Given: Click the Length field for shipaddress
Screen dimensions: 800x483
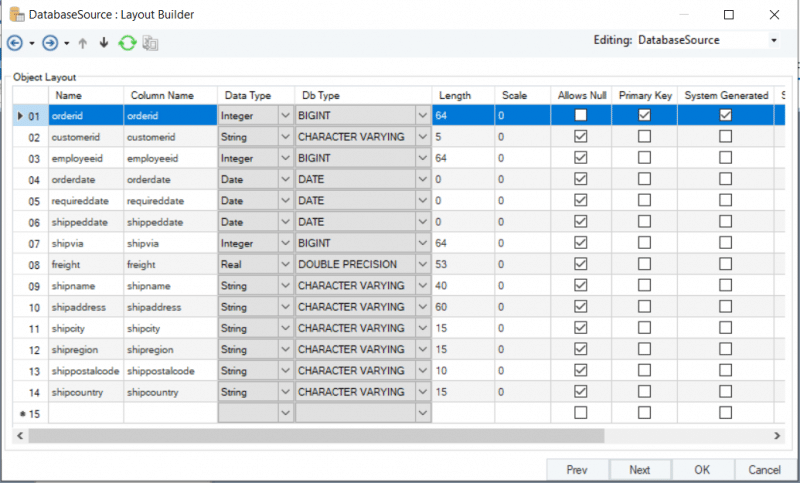Looking at the screenshot, I should pos(462,306).
